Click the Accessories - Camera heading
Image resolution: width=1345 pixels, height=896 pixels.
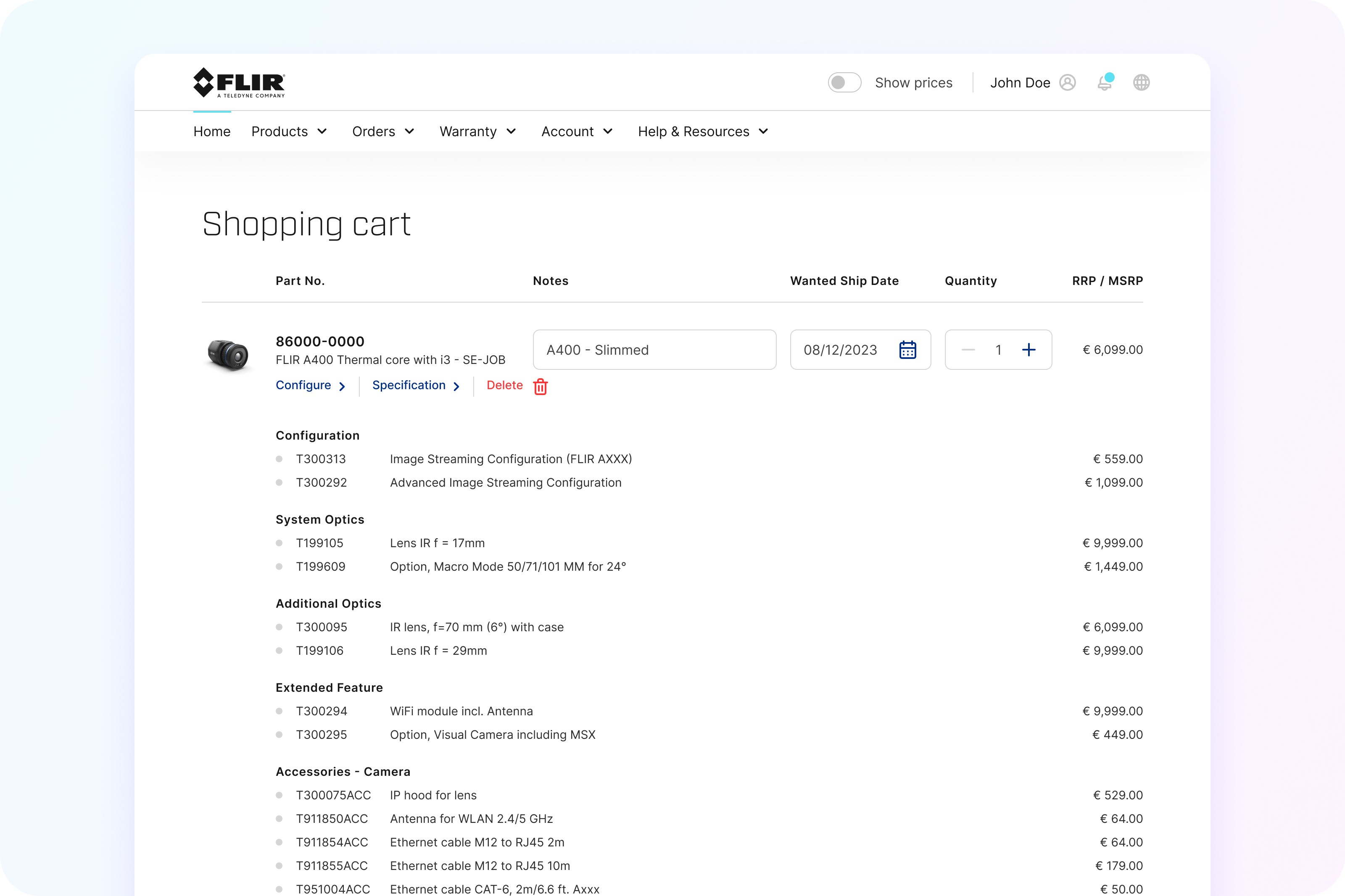[343, 772]
